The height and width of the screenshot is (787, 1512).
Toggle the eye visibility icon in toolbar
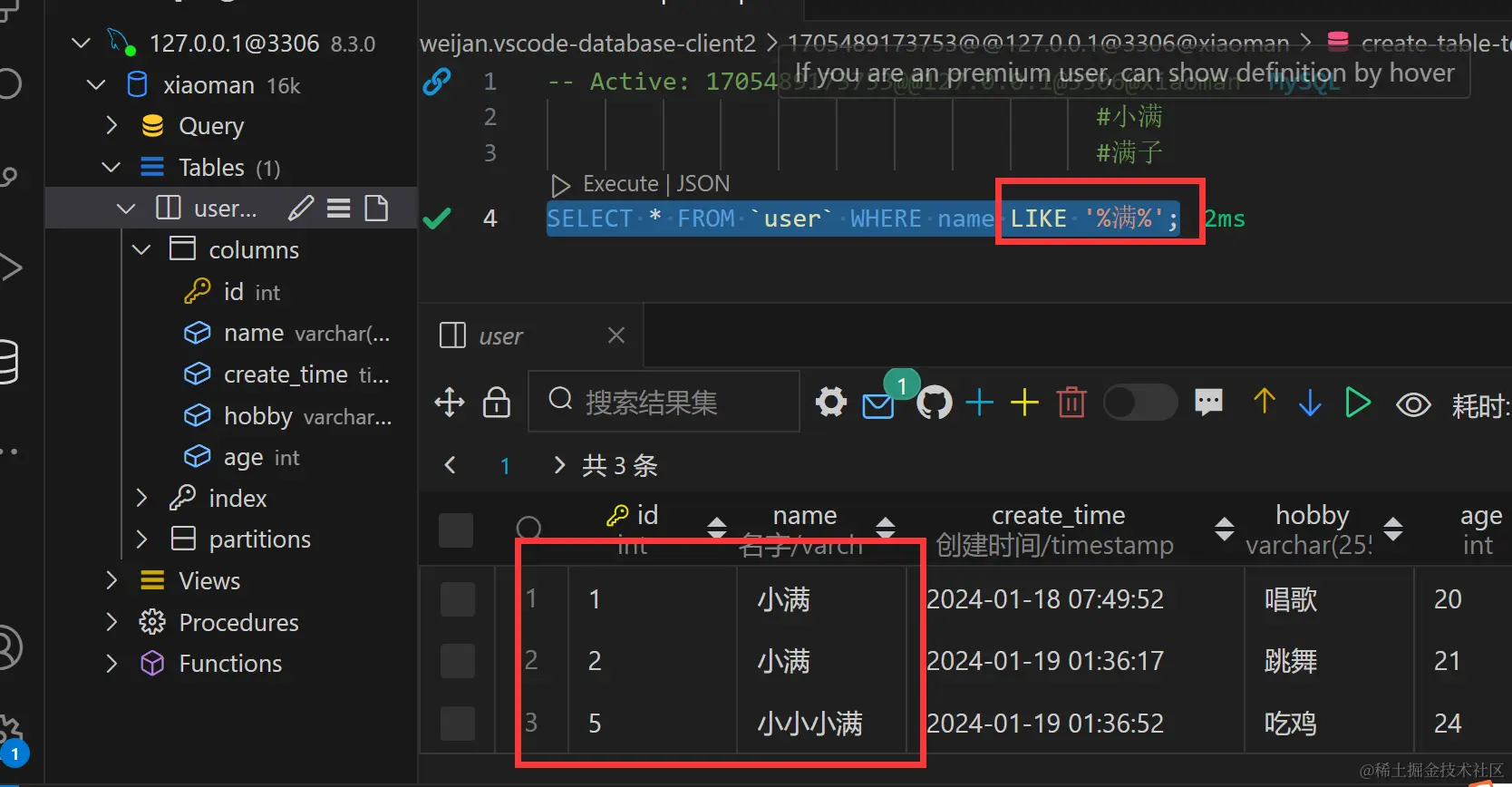(x=1413, y=404)
